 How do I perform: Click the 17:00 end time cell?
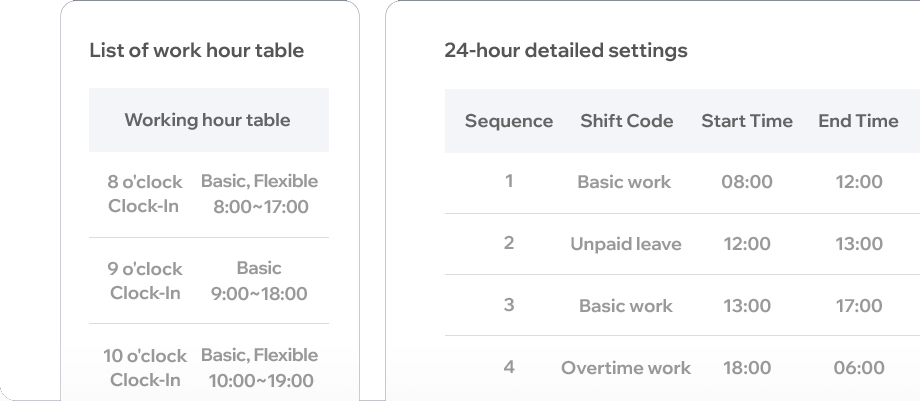pyautogui.click(x=859, y=306)
